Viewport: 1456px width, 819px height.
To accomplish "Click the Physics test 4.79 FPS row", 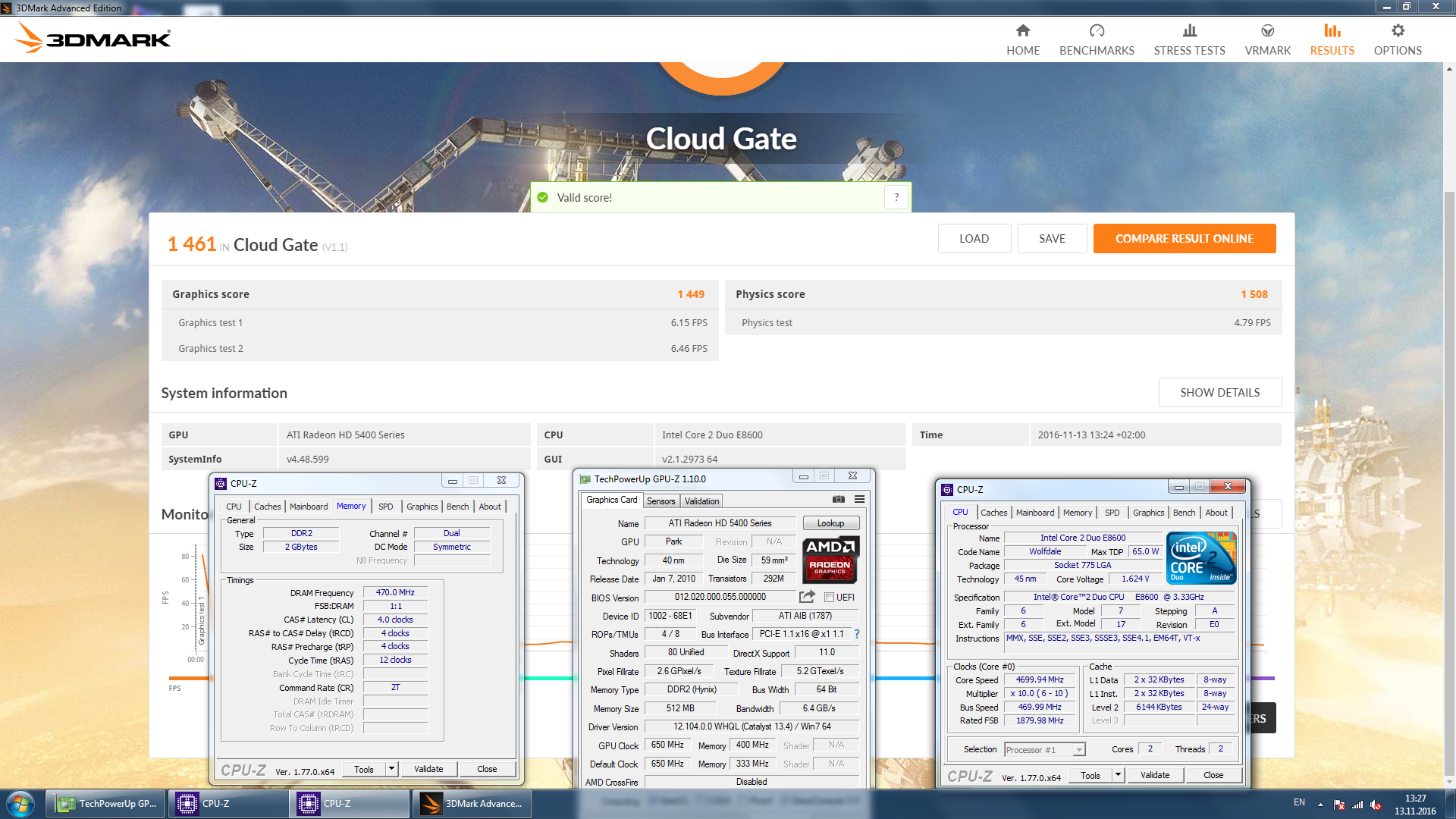I will [x=1003, y=322].
